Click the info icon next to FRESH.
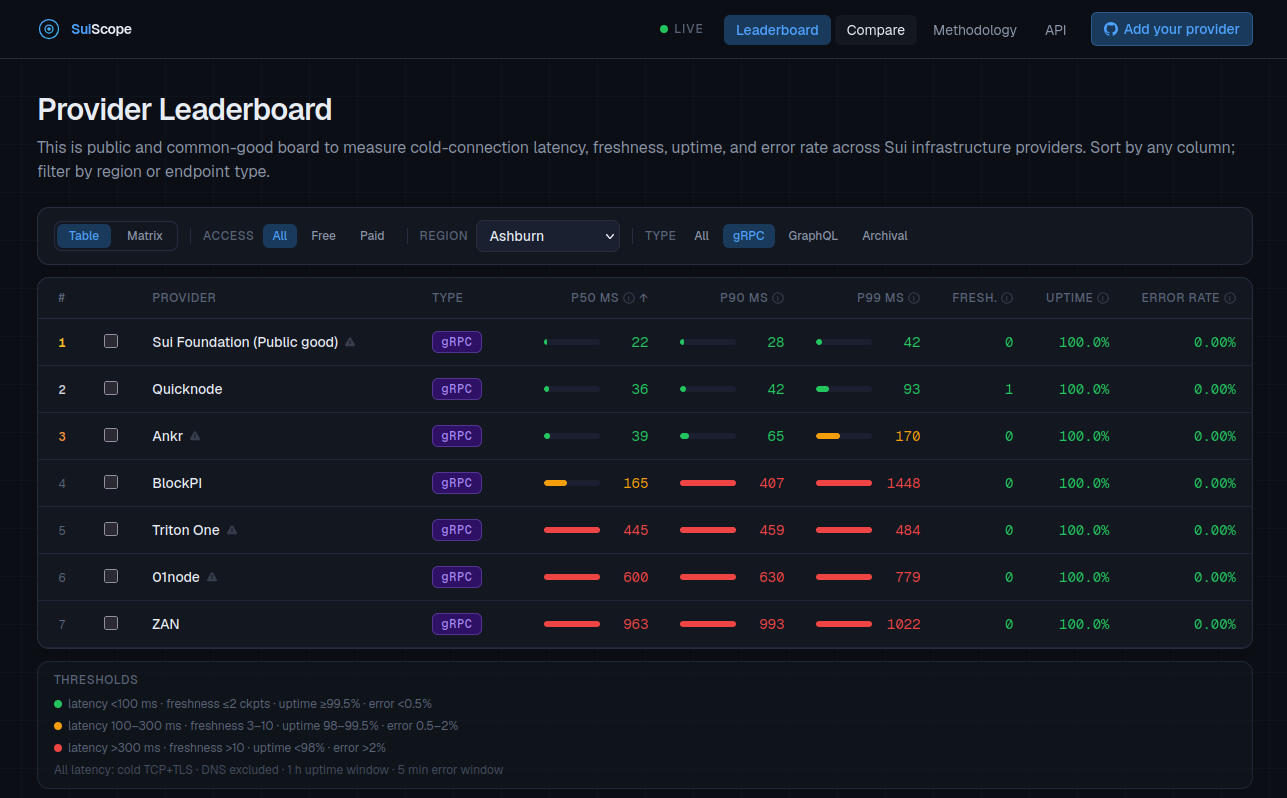The image size is (1287, 798). tap(1007, 298)
